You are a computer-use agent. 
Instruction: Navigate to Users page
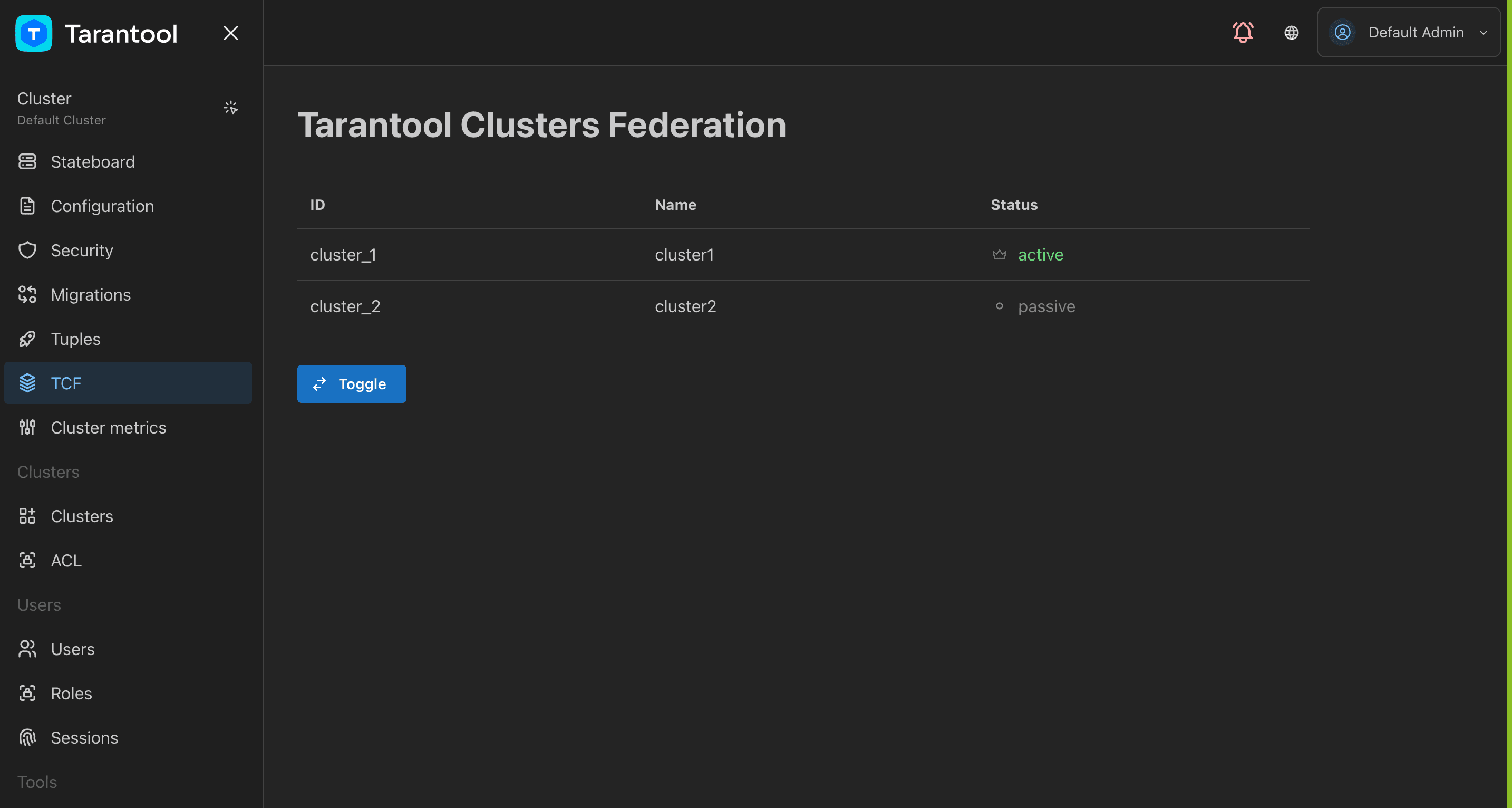coord(128,649)
